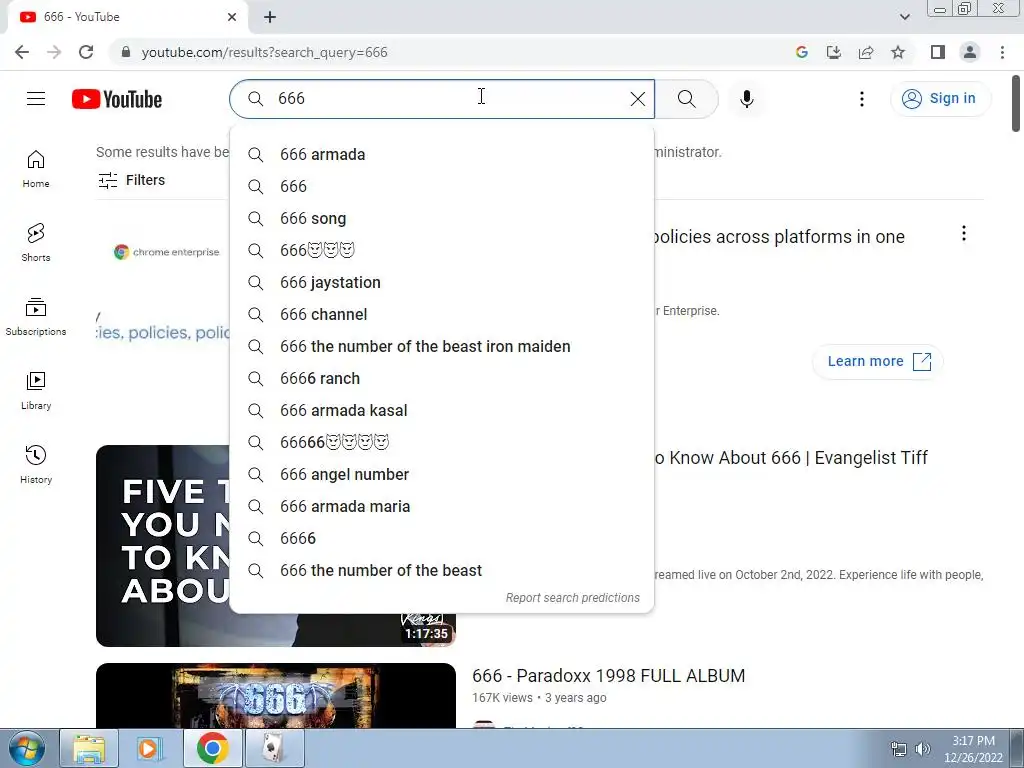Choose suggestion '666 angel number'
The width and height of the screenshot is (1024, 768).
[x=442, y=474]
